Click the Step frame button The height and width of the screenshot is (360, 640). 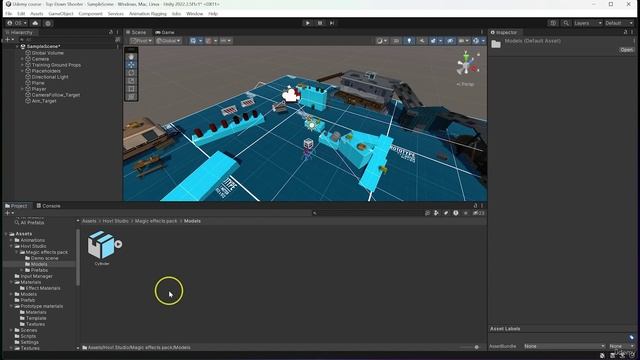[332, 23]
